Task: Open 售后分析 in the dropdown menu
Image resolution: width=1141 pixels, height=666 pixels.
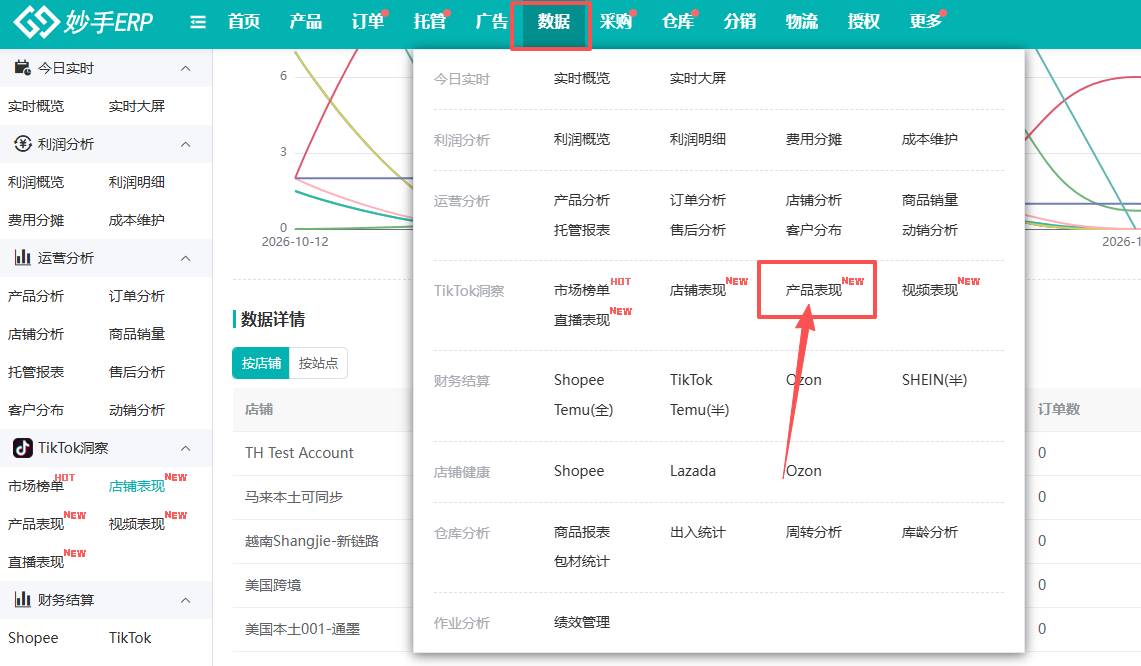Action: tap(697, 230)
